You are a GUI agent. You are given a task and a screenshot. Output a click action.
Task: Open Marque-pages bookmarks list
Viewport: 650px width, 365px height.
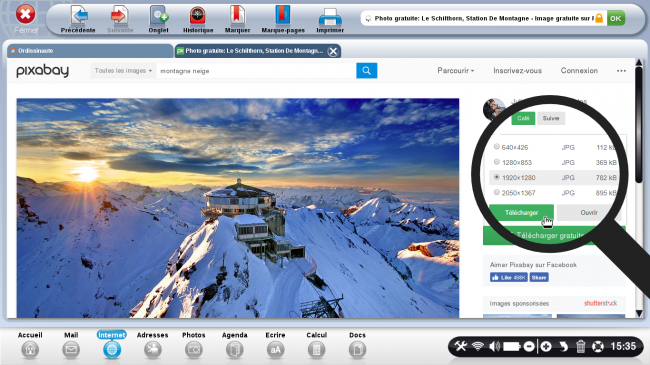283,16
